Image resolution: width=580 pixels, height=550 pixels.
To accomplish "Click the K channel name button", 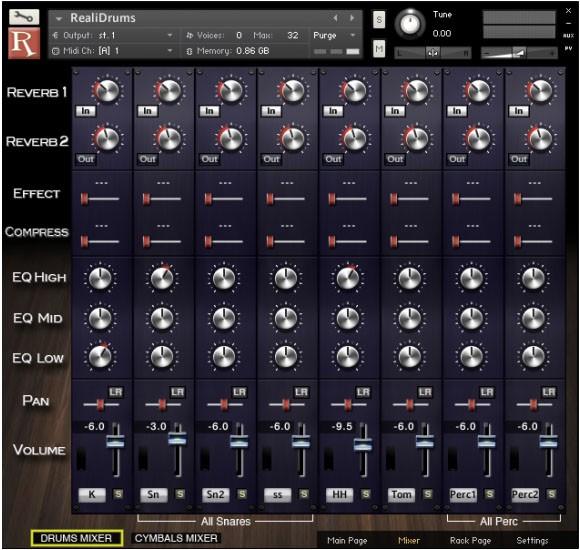I will pos(92,495).
